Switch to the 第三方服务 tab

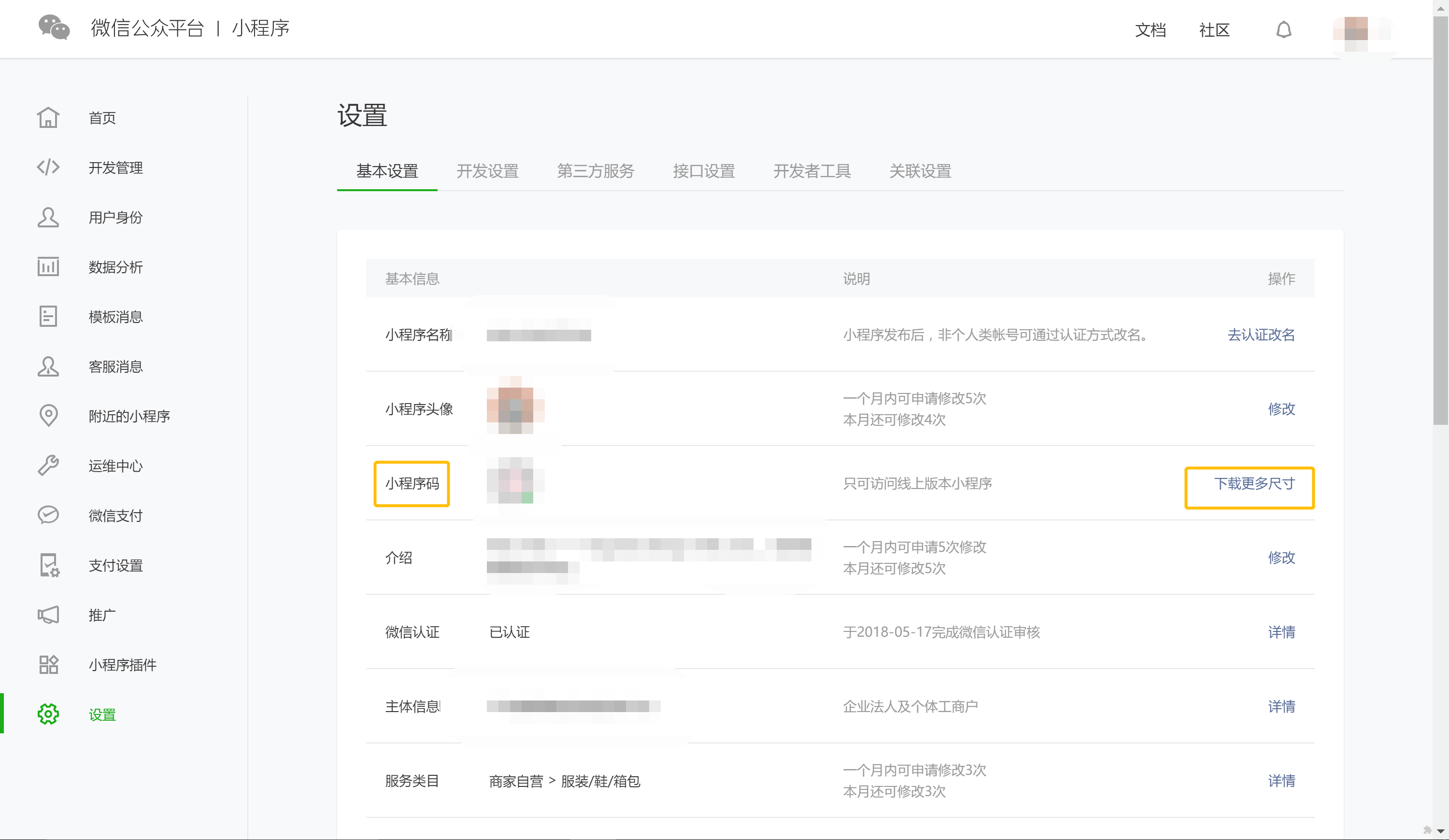coord(595,171)
